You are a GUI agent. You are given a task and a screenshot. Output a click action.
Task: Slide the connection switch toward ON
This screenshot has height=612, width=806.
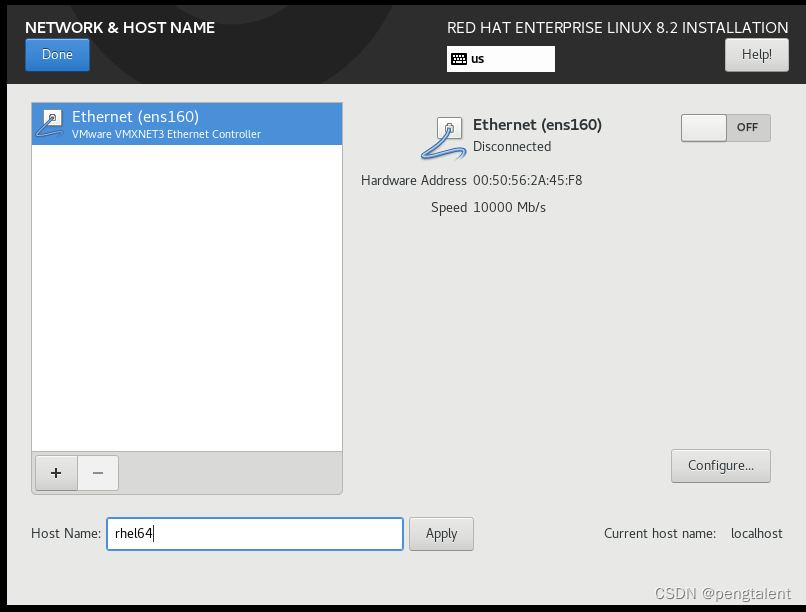(703, 127)
